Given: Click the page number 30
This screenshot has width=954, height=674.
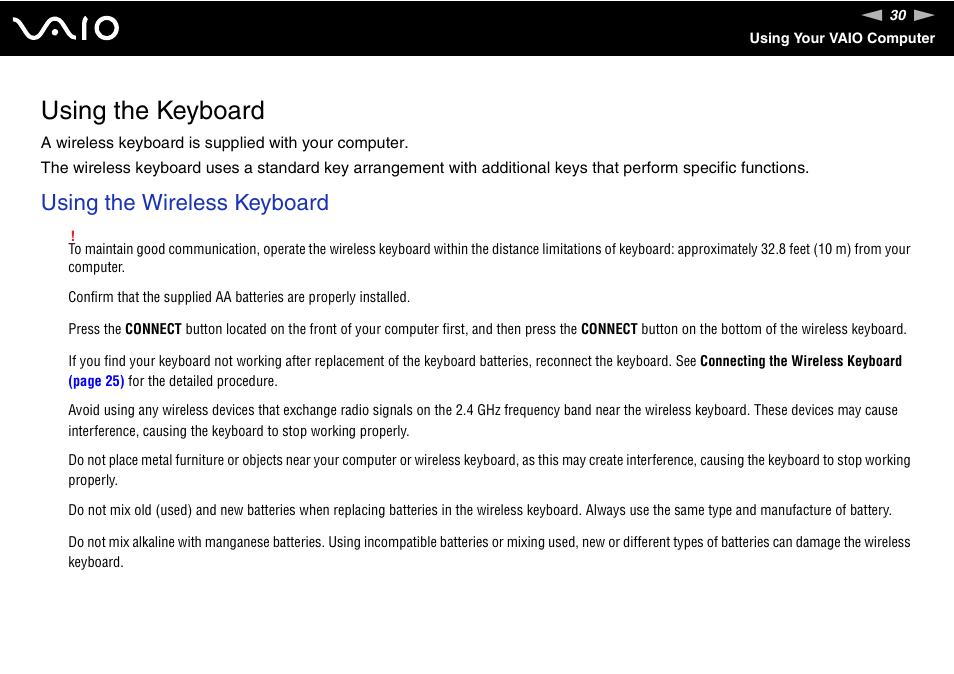Looking at the screenshot, I should (x=898, y=15).
